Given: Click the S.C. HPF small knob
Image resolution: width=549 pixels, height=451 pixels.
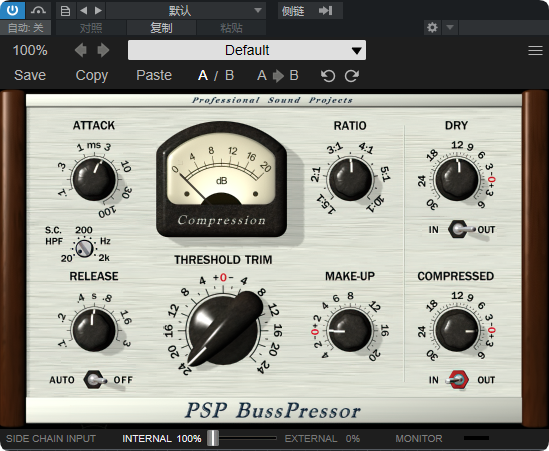Looking at the screenshot, I should pyautogui.click(x=84, y=249).
